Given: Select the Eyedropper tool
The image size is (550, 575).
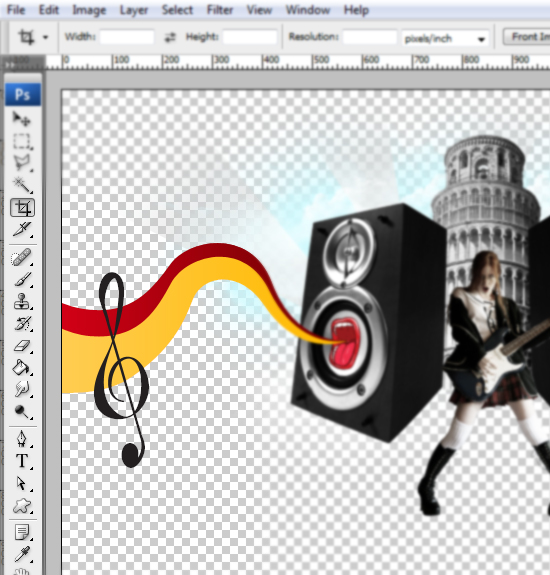Looking at the screenshot, I should click(x=22, y=554).
